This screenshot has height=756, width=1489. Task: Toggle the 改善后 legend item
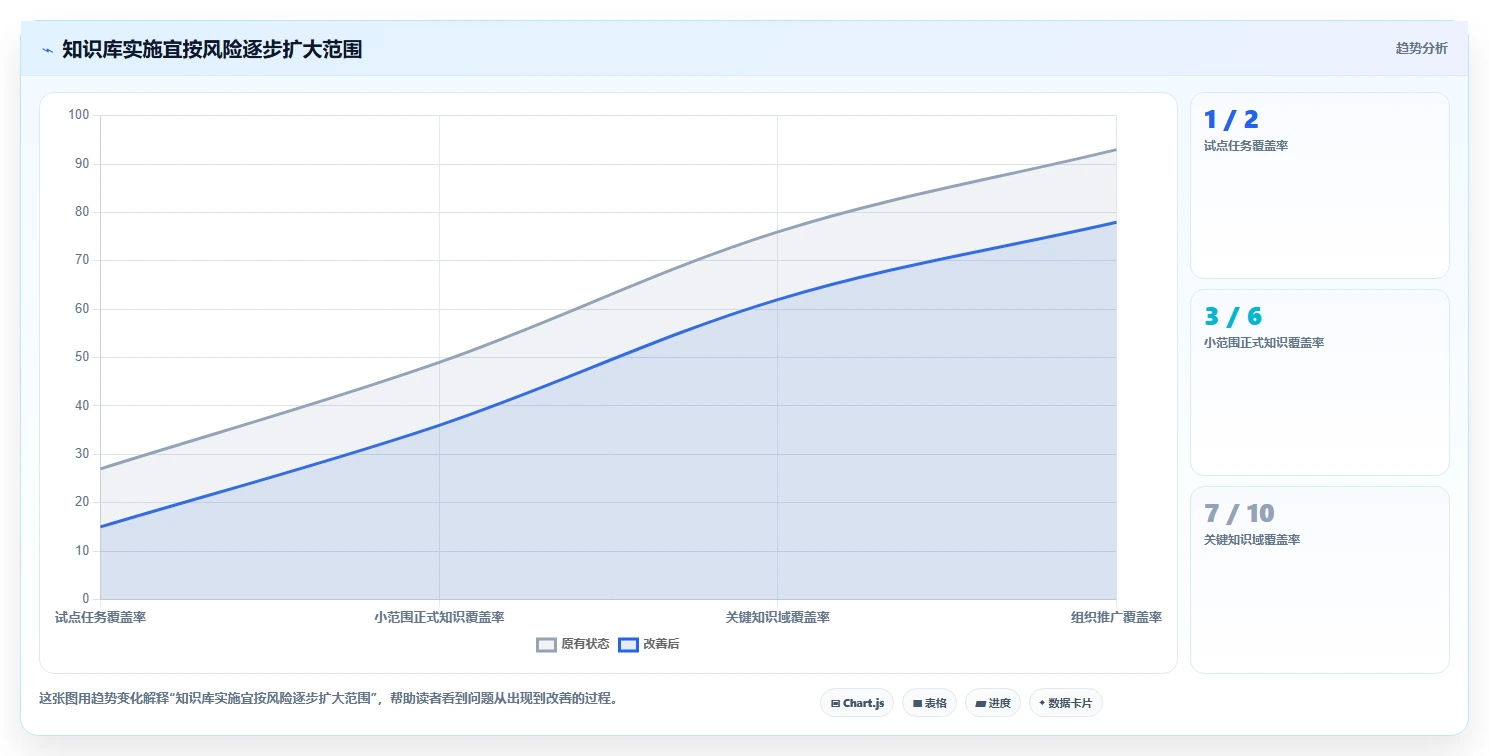click(x=648, y=644)
